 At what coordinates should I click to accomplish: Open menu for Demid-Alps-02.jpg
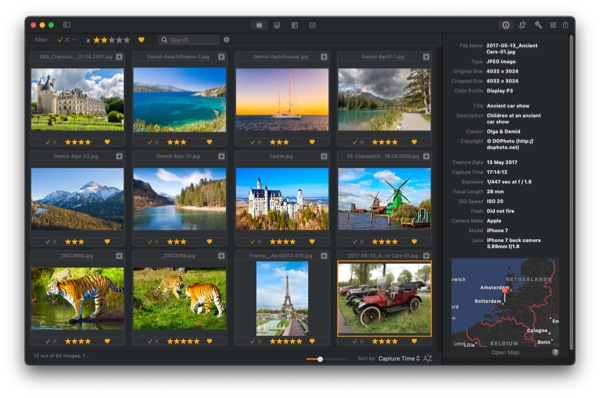tap(119, 156)
